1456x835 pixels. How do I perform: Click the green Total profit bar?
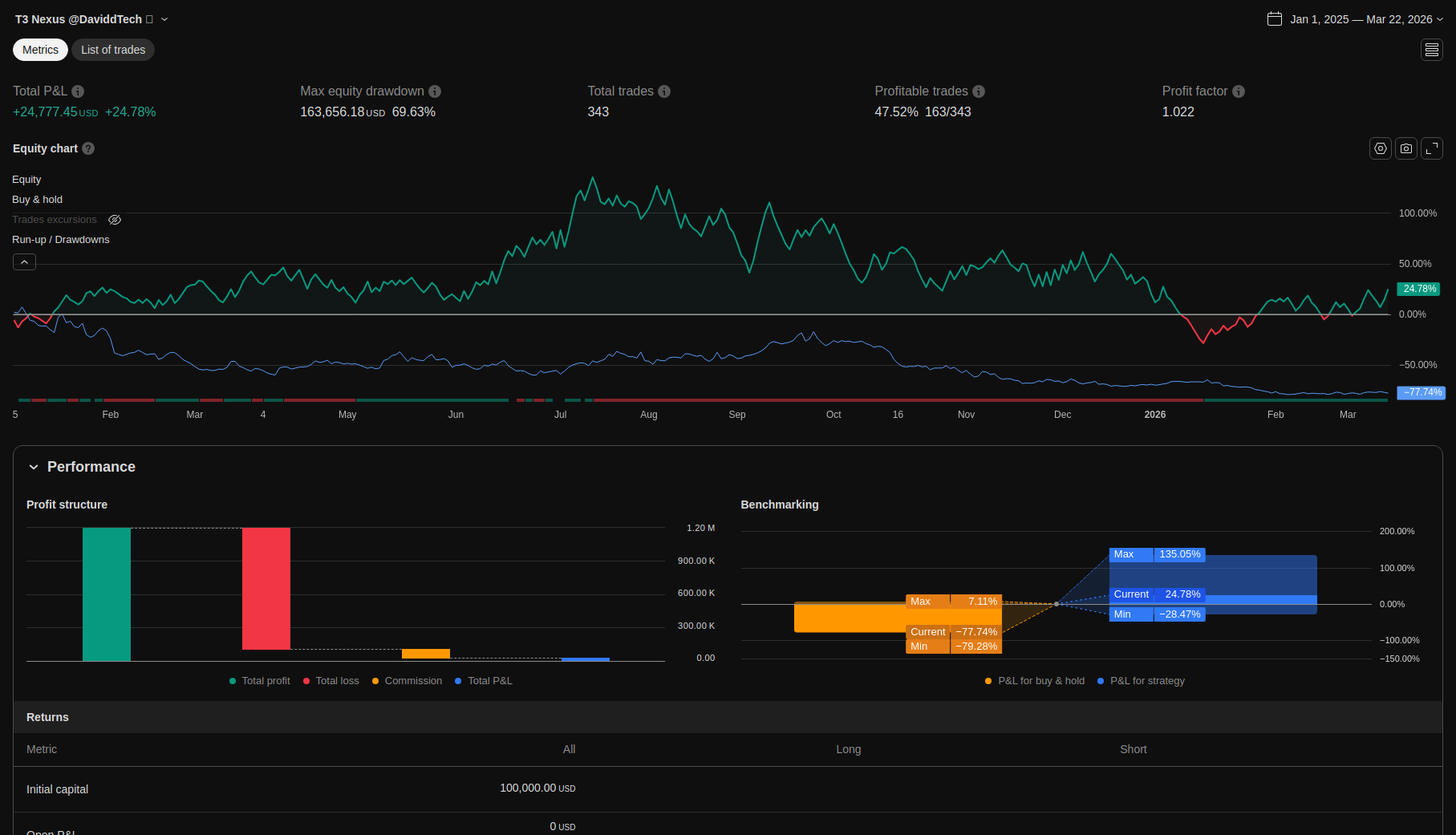click(107, 594)
